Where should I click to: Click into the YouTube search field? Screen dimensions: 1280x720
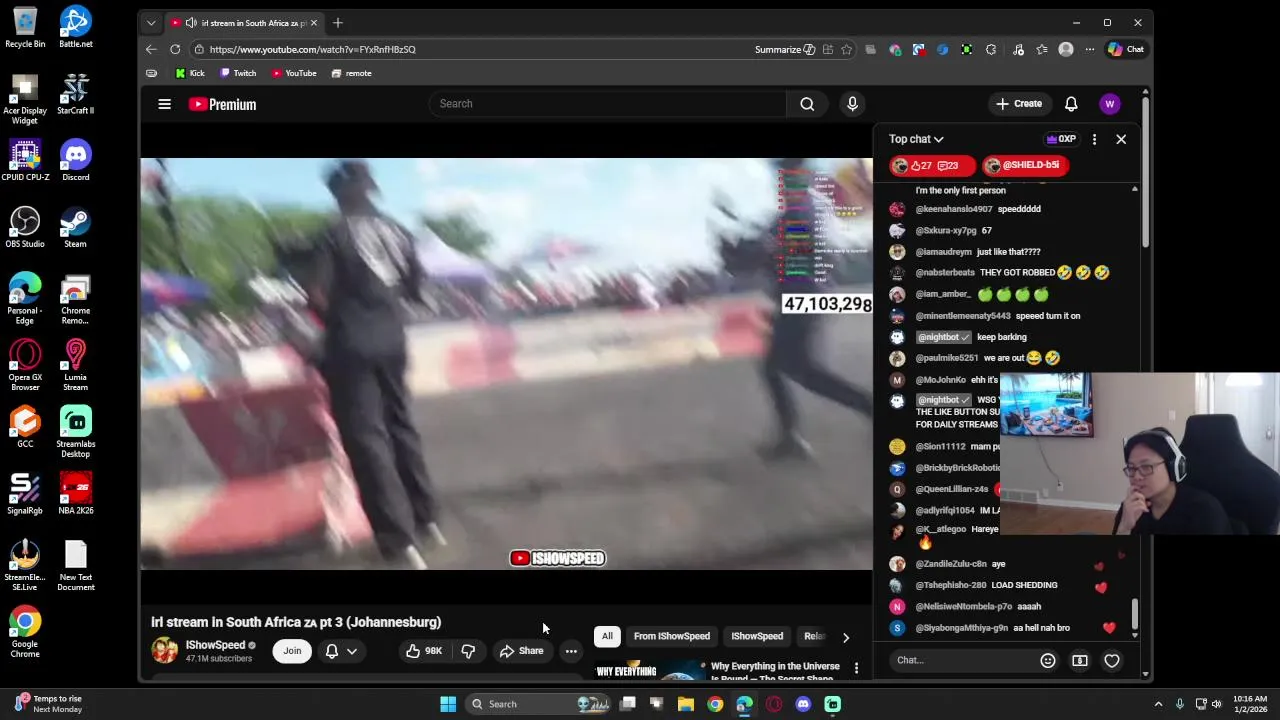(606, 104)
